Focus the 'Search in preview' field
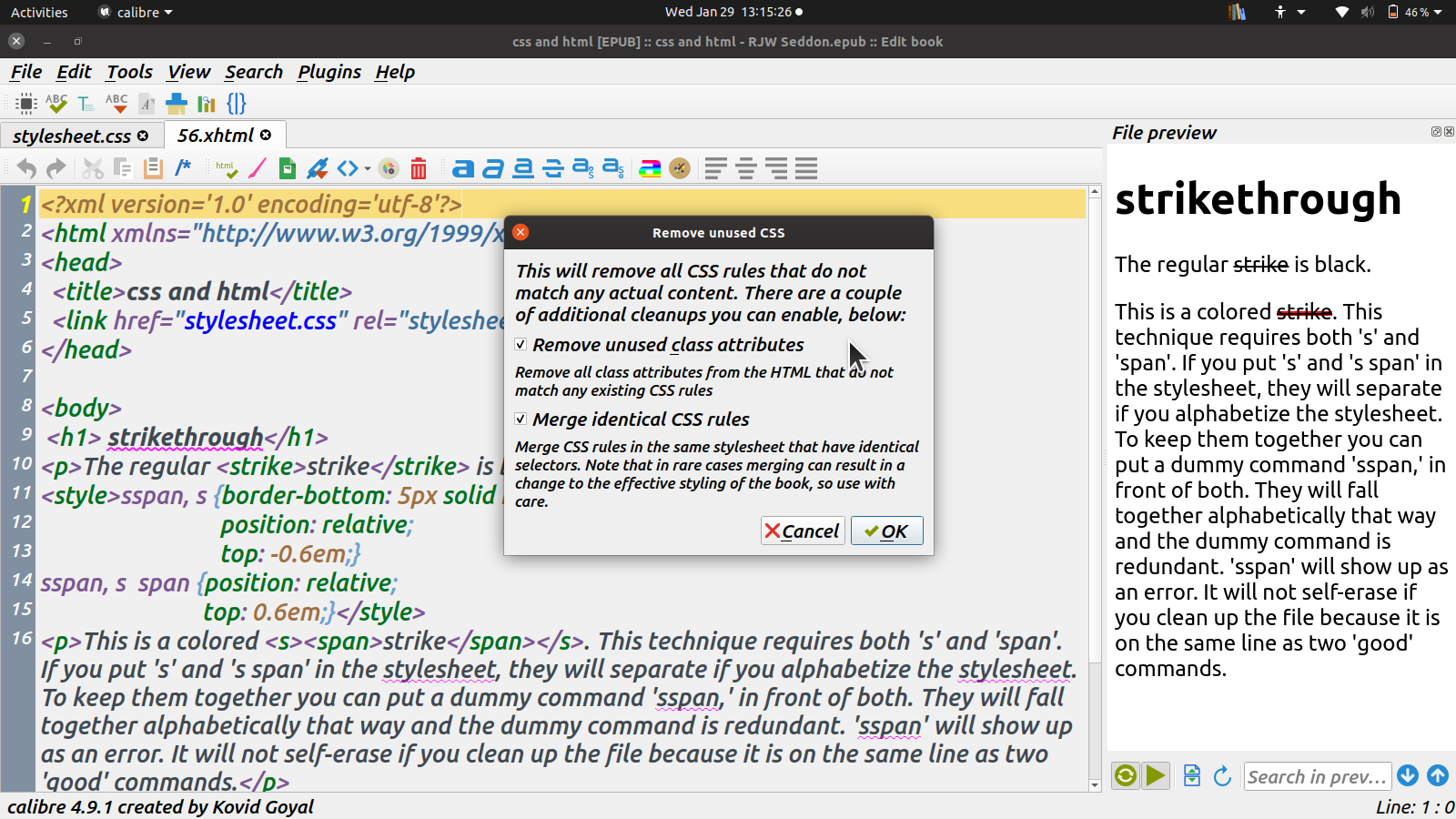The width and height of the screenshot is (1456, 819). click(1317, 775)
